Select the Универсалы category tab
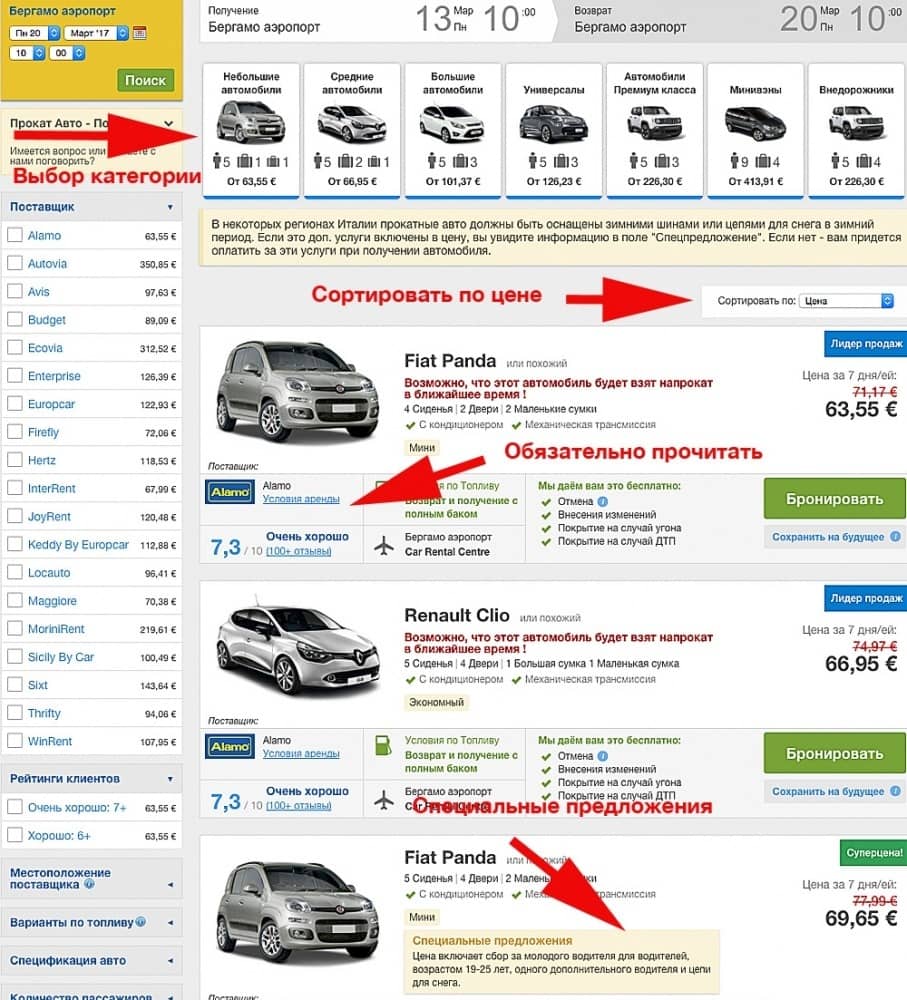The image size is (907, 1000). (x=554, y=130)
